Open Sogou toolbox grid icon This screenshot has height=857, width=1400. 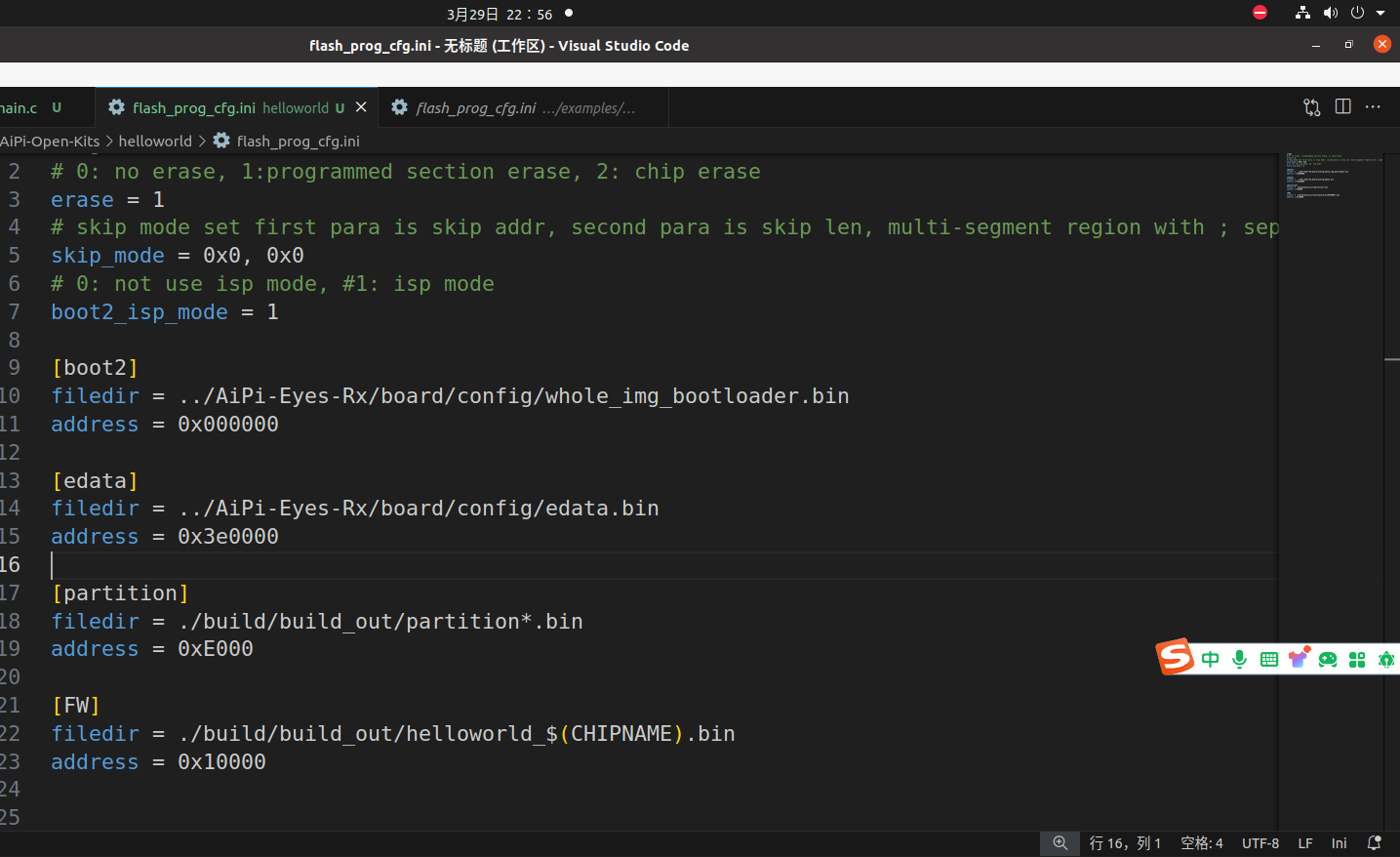coord(1357,660)
